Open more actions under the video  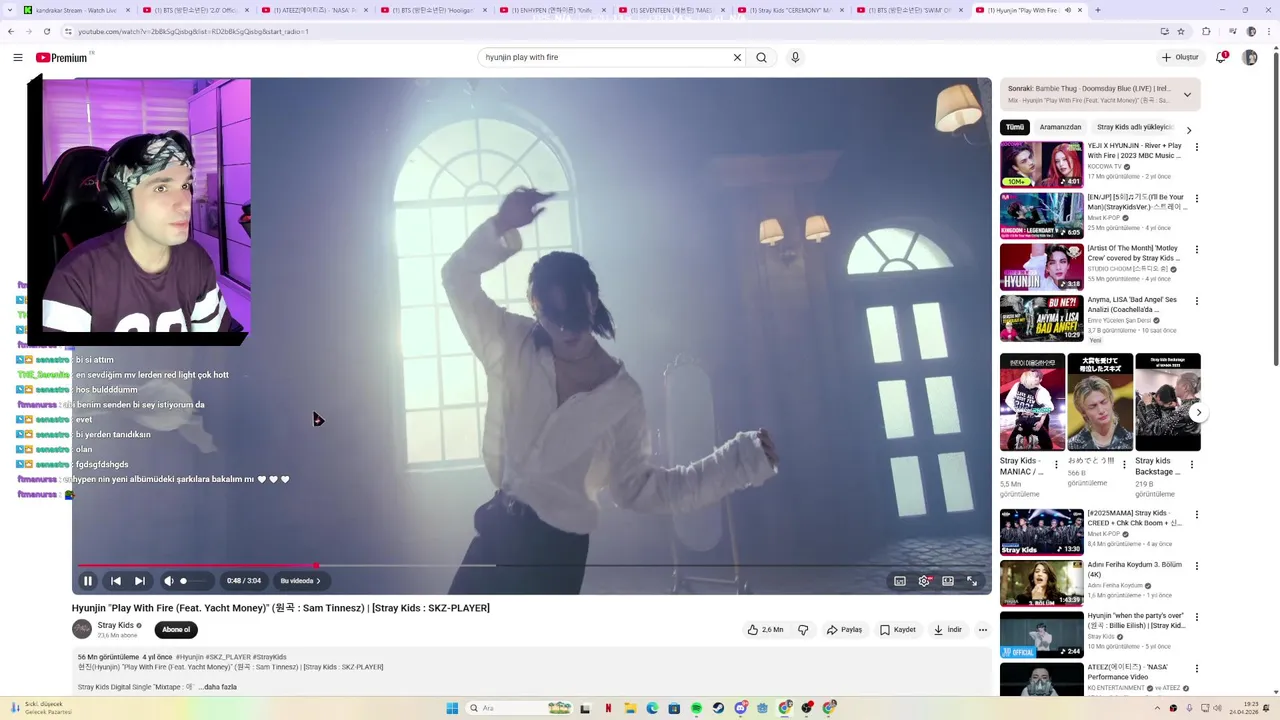click(983, 630)
